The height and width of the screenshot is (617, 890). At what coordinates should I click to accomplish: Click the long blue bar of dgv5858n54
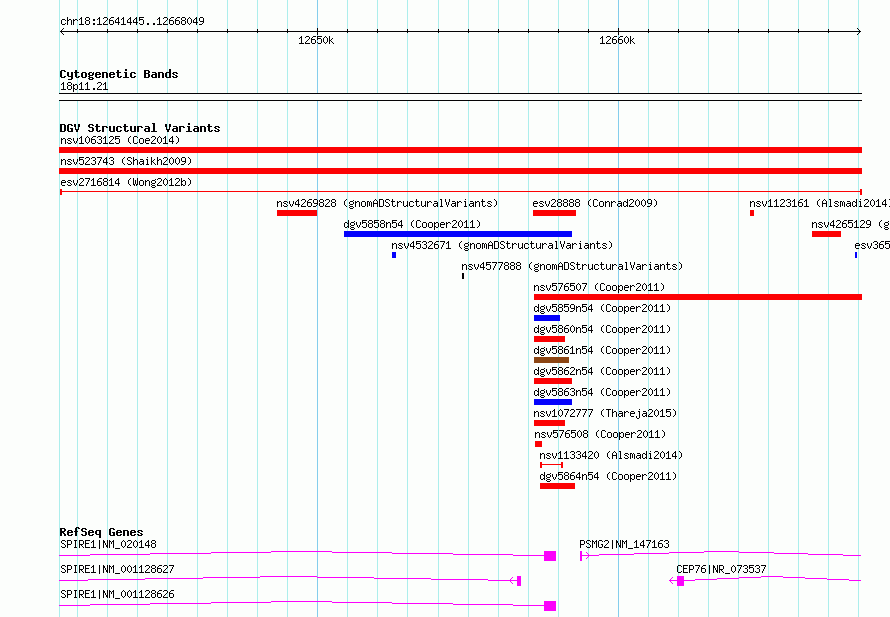tap(458, 234)
